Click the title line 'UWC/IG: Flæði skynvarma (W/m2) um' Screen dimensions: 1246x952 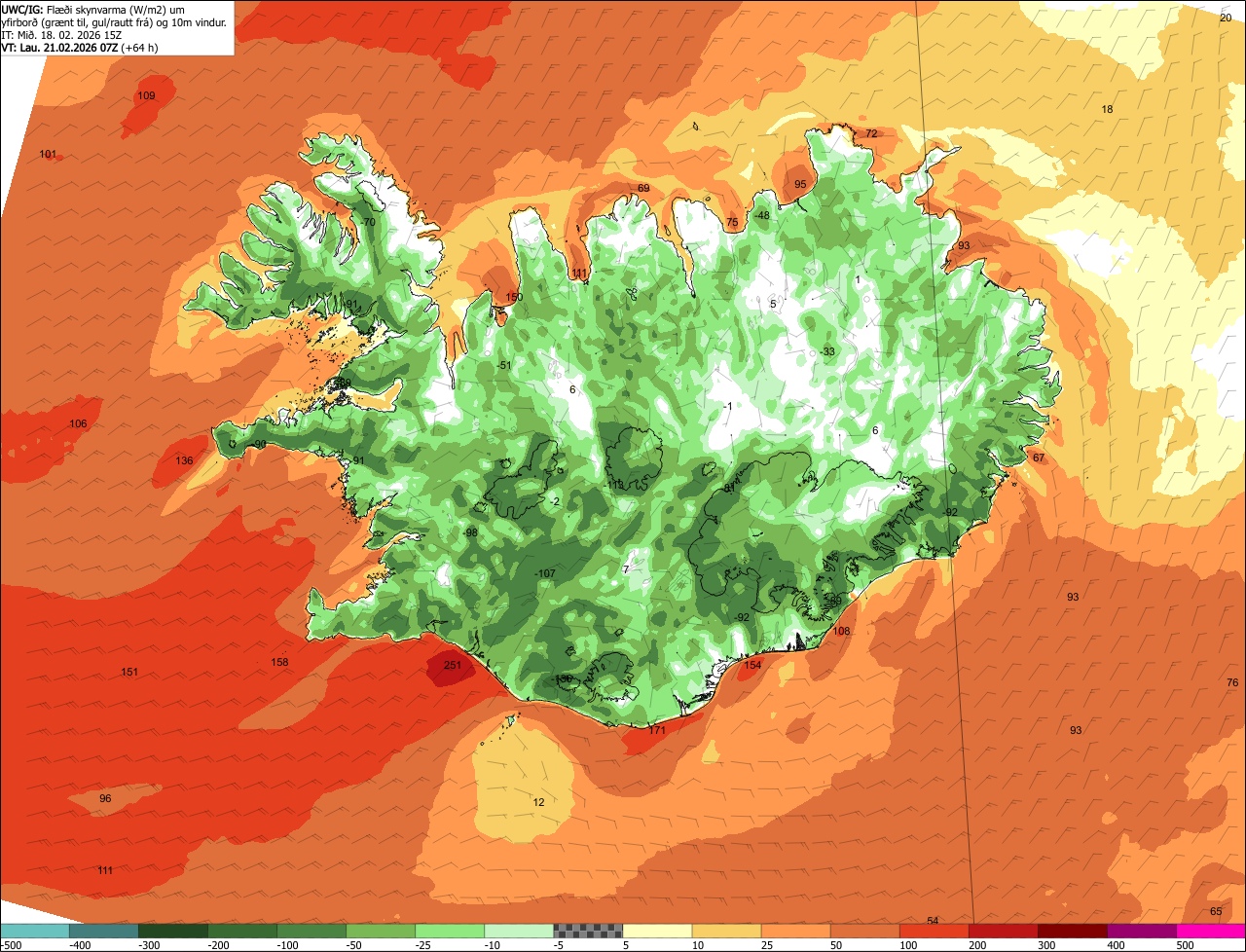(92, 9)
